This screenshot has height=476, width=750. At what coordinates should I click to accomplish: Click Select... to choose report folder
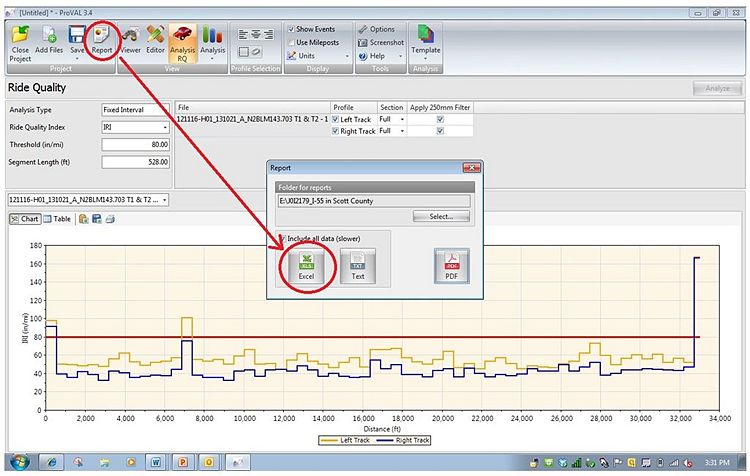pyautogui.click(x=441, y=217)
